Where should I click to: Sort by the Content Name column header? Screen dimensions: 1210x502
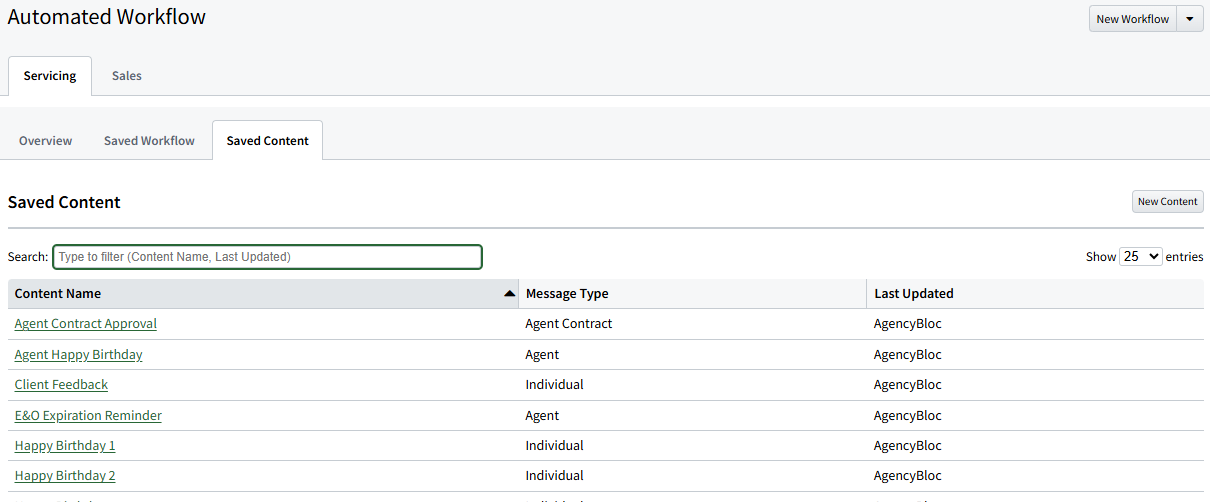point(263,294)
